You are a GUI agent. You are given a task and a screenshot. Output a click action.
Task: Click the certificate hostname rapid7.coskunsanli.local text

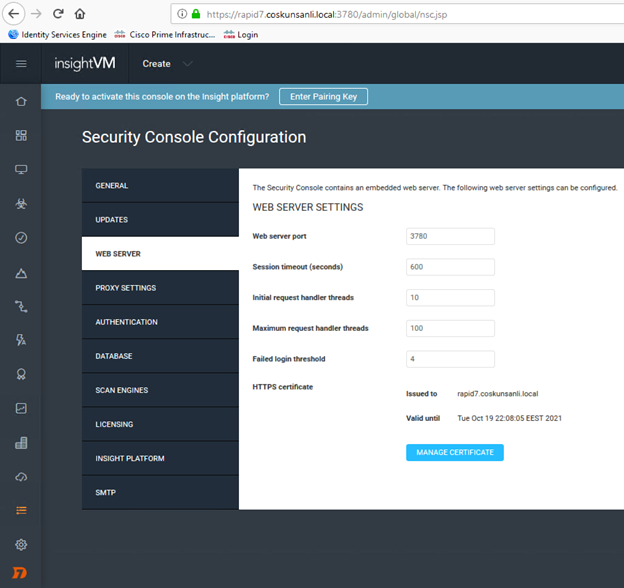[497, 394]
